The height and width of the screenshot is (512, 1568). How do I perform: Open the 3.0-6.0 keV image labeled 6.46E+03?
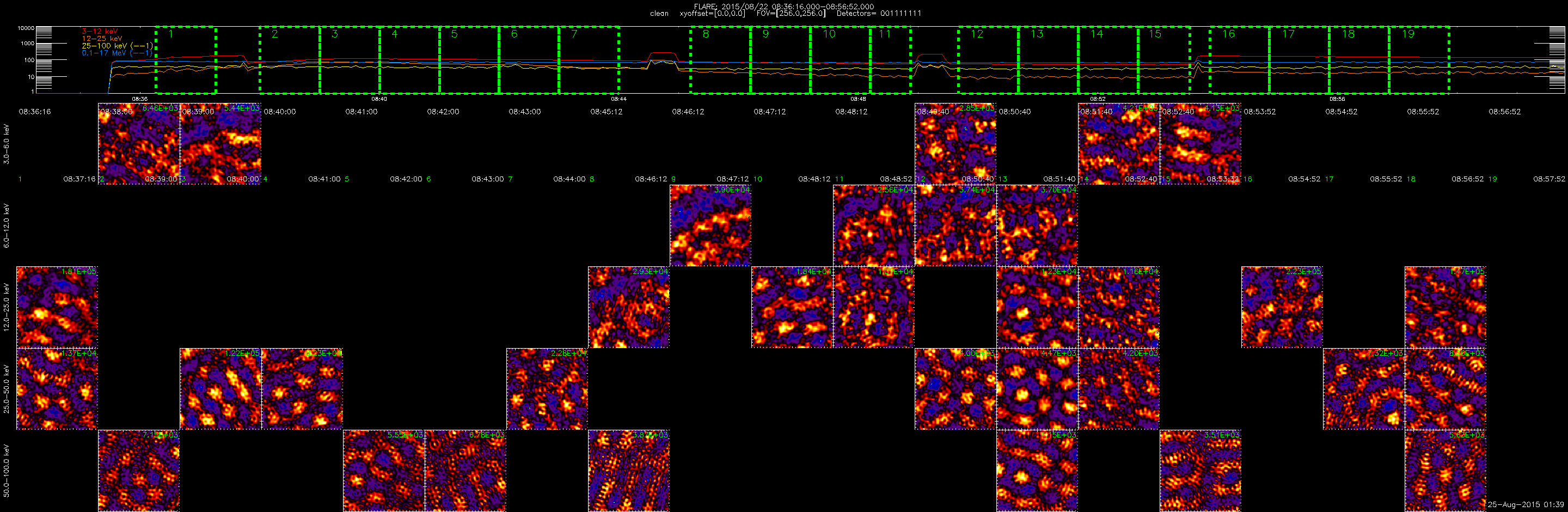[139, 144]
